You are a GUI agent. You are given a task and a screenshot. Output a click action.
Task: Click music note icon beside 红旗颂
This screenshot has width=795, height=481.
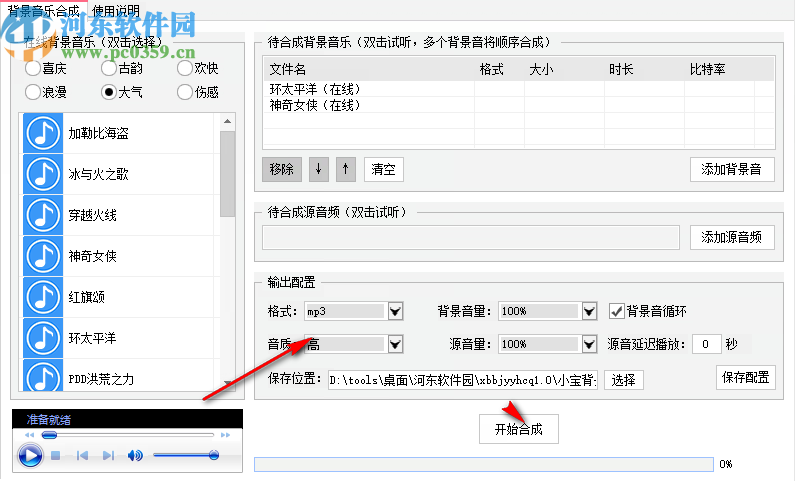click(x=43, y=297)
